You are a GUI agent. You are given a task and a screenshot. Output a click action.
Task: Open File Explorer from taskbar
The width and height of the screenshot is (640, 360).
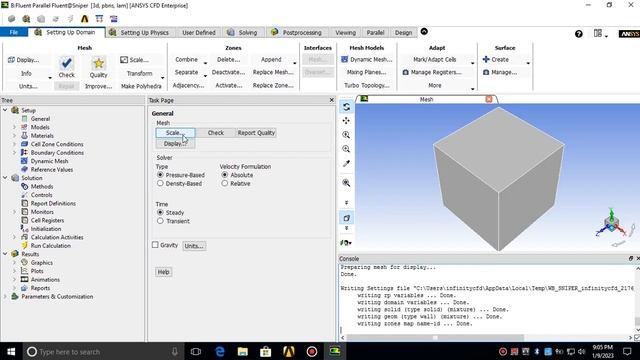[243, 351]
